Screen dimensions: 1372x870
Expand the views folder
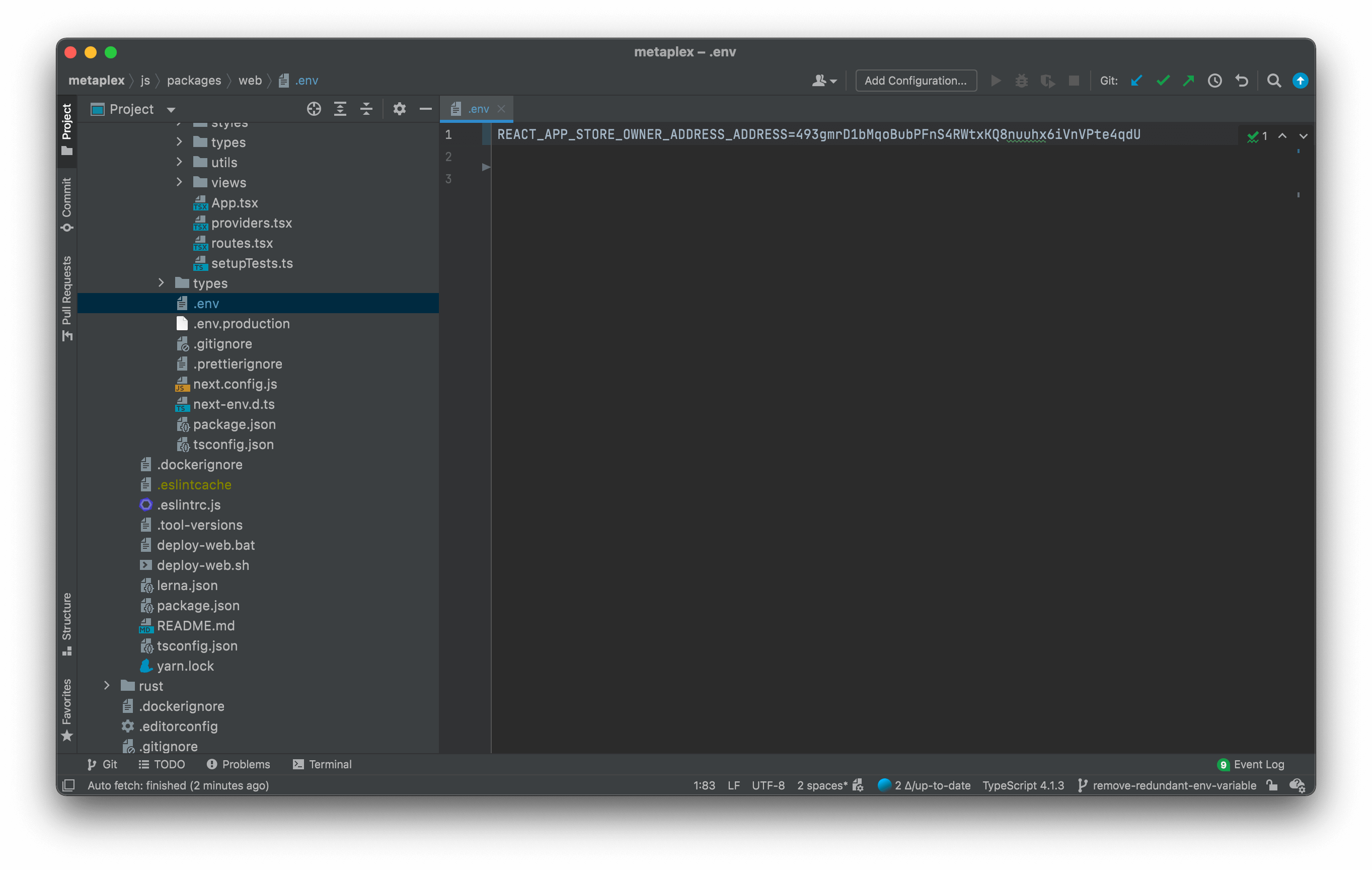pos(180,182)
